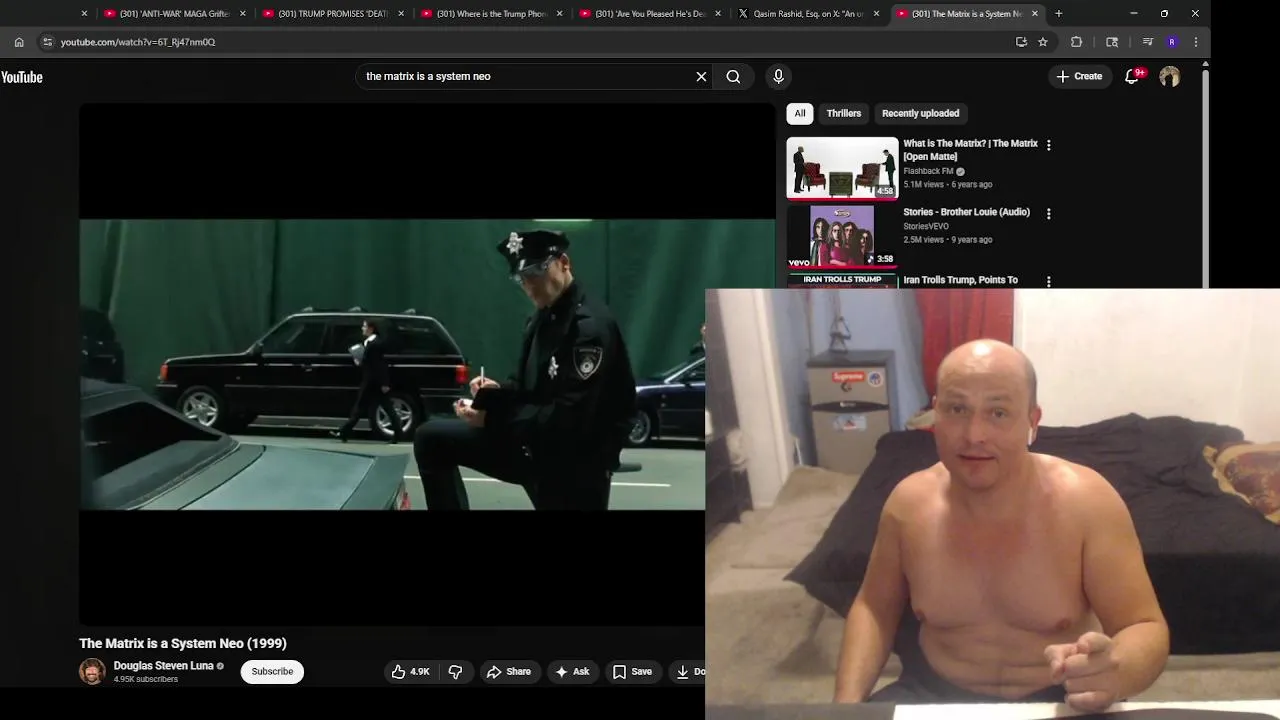Select the Thrillers filter chip
Viewport: 1280px width, 720px height.
[844, 113]
